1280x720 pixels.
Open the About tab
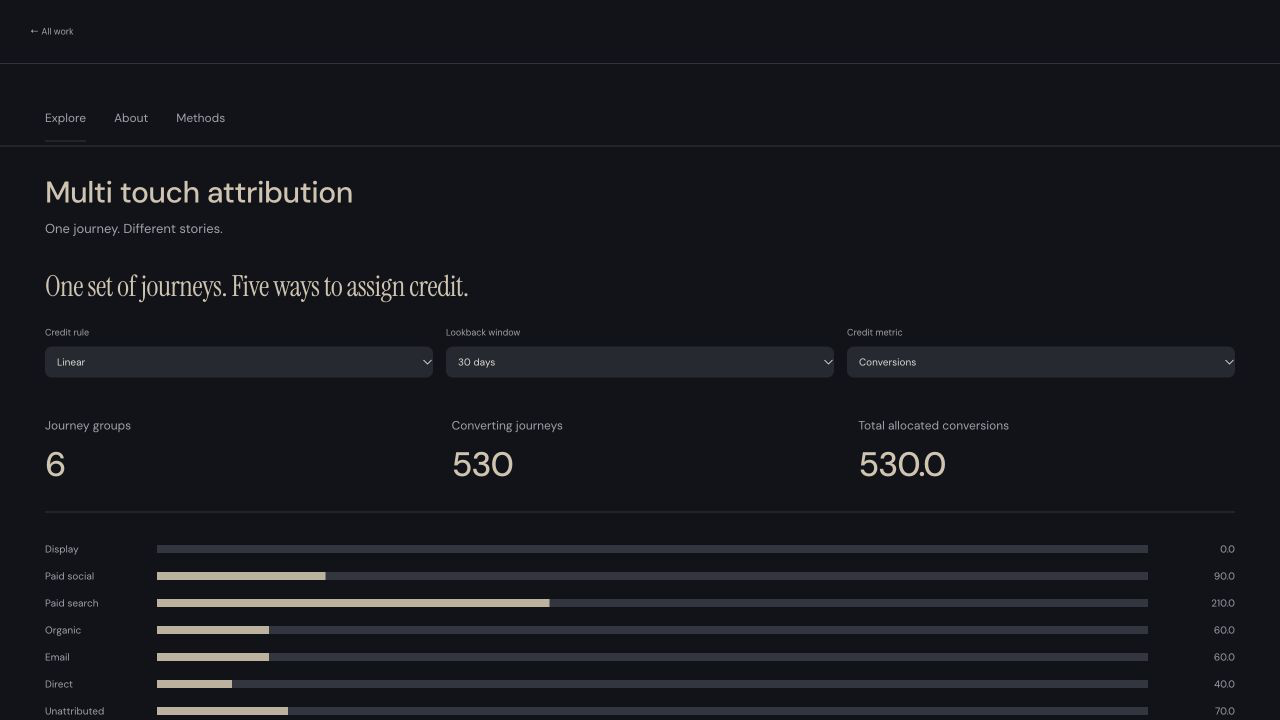tap(131, 118)
